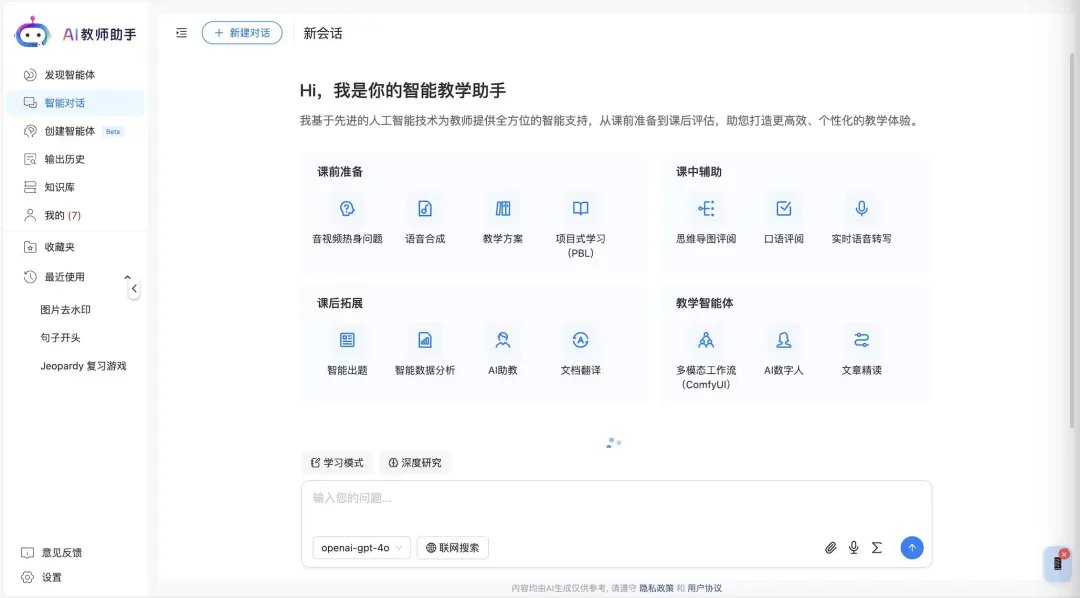Collapse the 最近使用 recent list
This screenshot has height=598, width=1080.
pyautogui.click(x=127, y=277)
